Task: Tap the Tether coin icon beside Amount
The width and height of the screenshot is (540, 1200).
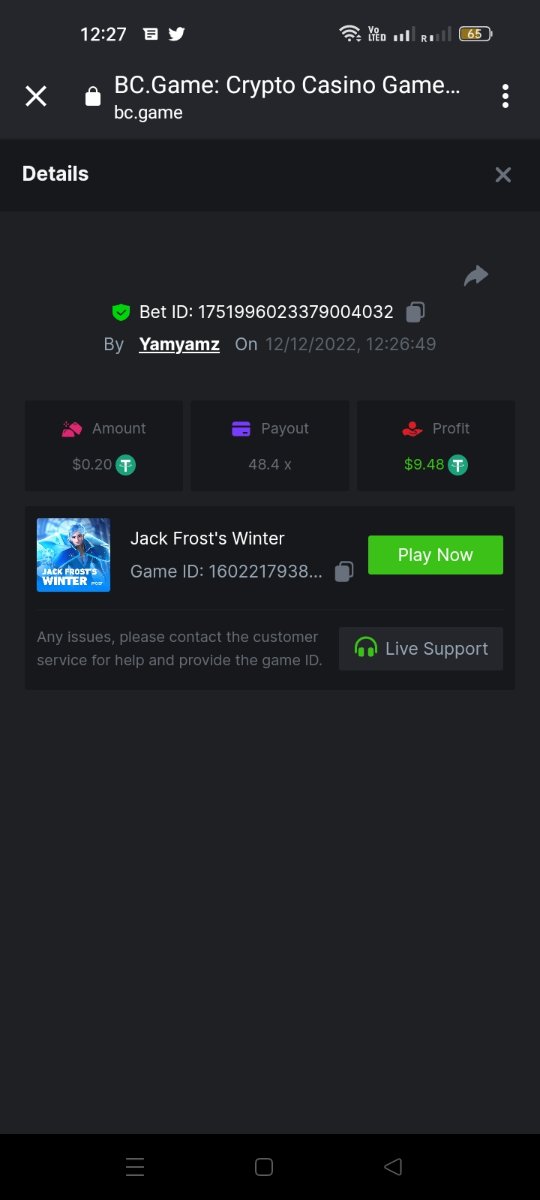Action: (x=125, y=465)
